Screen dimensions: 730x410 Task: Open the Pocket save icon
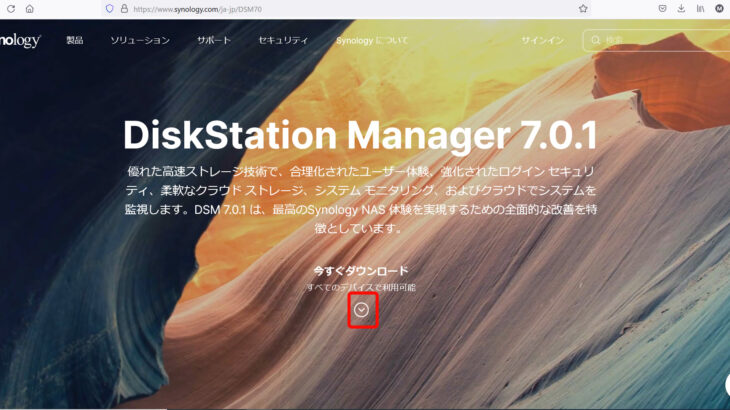point(662,8)
